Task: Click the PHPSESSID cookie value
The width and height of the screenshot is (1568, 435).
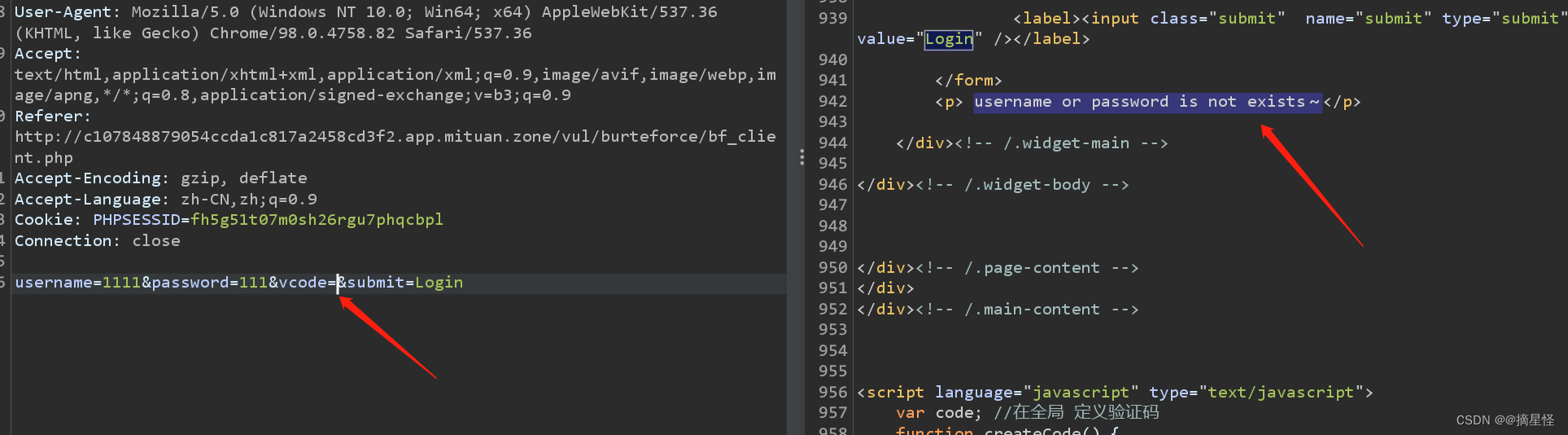Action: tap(317, 220)
